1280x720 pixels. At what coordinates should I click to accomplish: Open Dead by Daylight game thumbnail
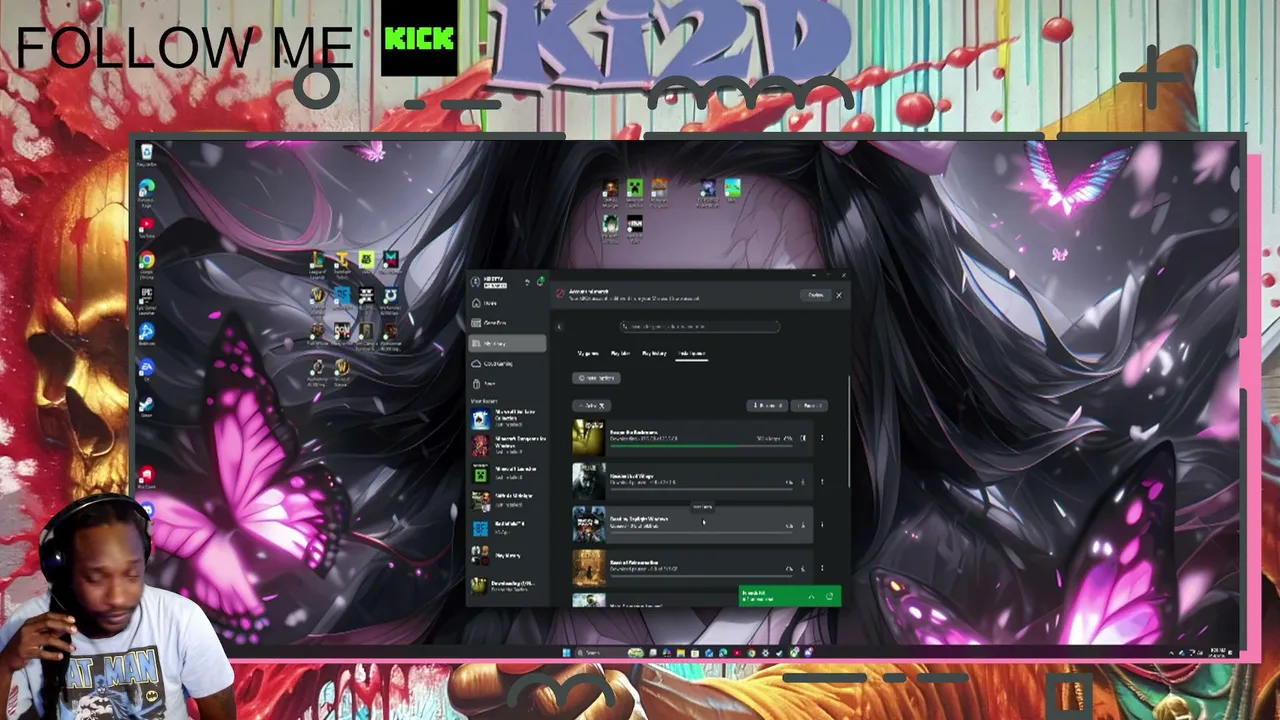tap(588, 524)
